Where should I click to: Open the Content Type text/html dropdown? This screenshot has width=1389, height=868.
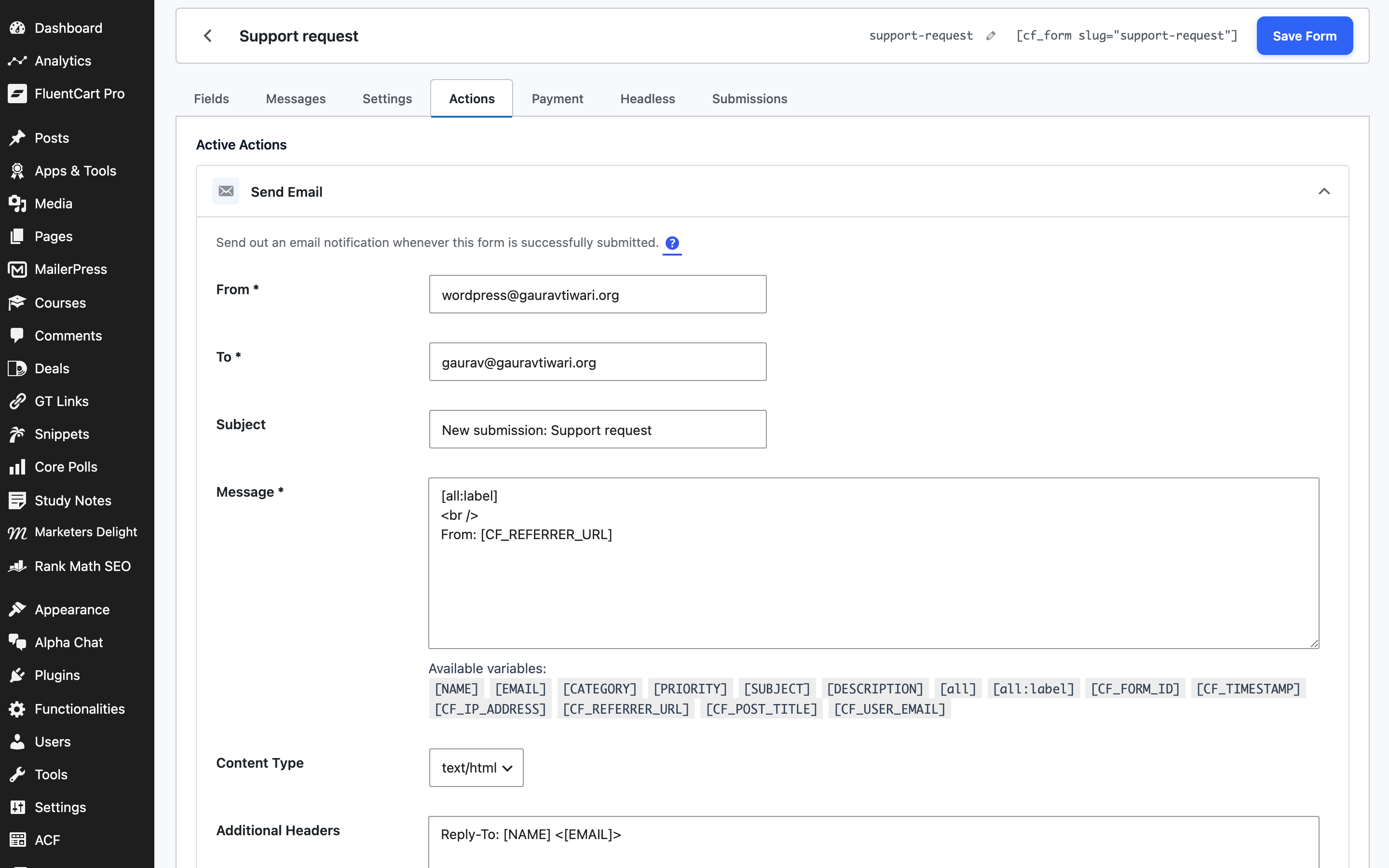tap(476, 768)
